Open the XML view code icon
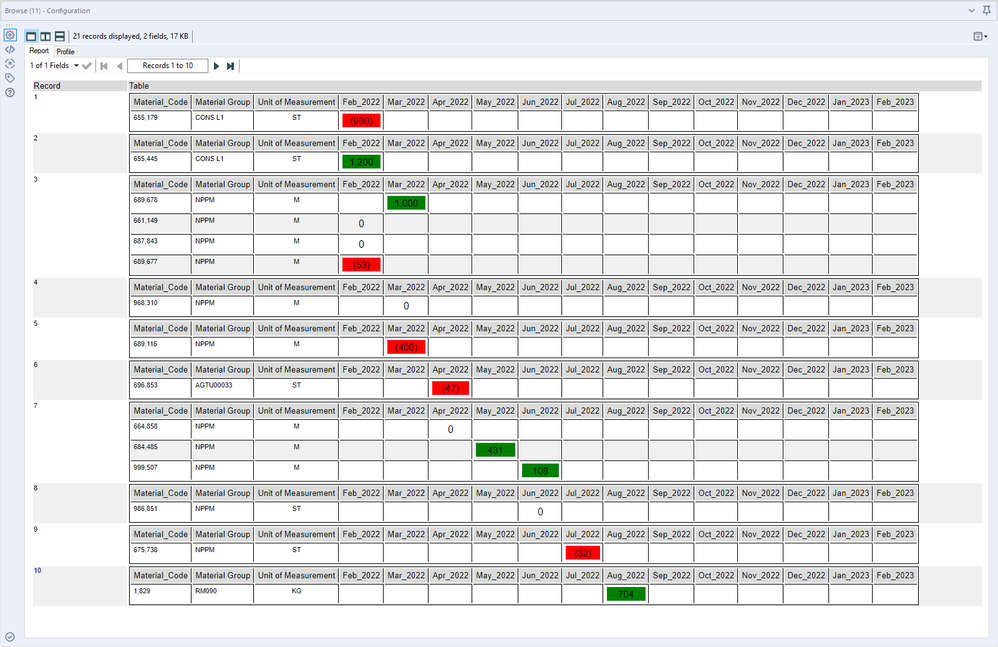 pyautogui.click(x=10, y=49)
